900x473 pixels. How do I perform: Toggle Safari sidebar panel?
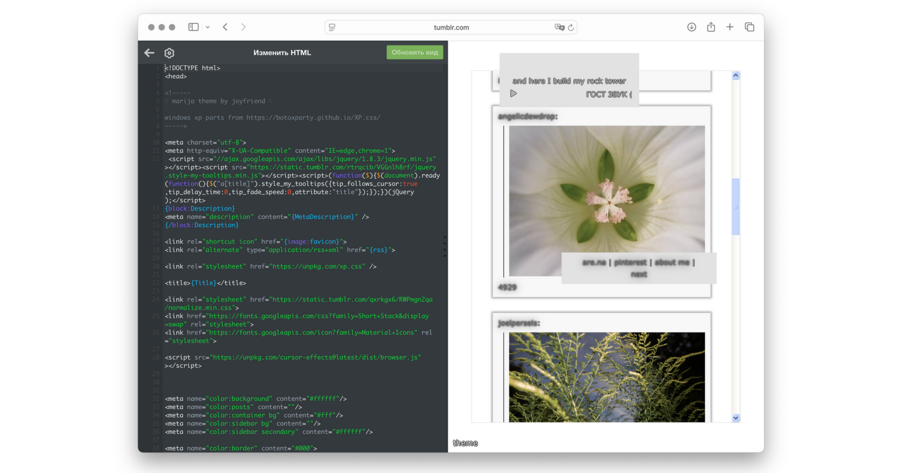(x=193, y=27)
